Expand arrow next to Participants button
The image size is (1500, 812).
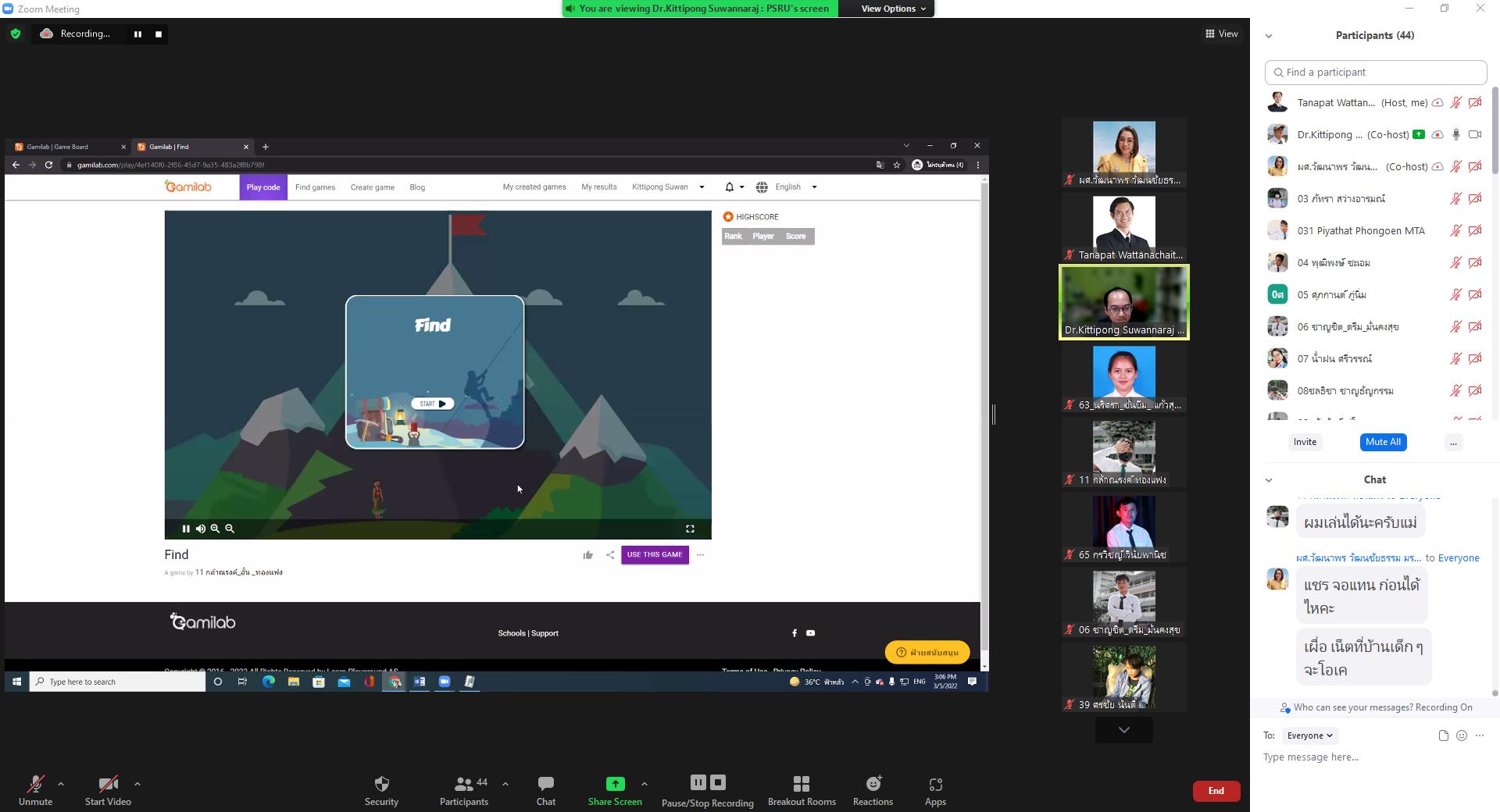tap(505, 784)
